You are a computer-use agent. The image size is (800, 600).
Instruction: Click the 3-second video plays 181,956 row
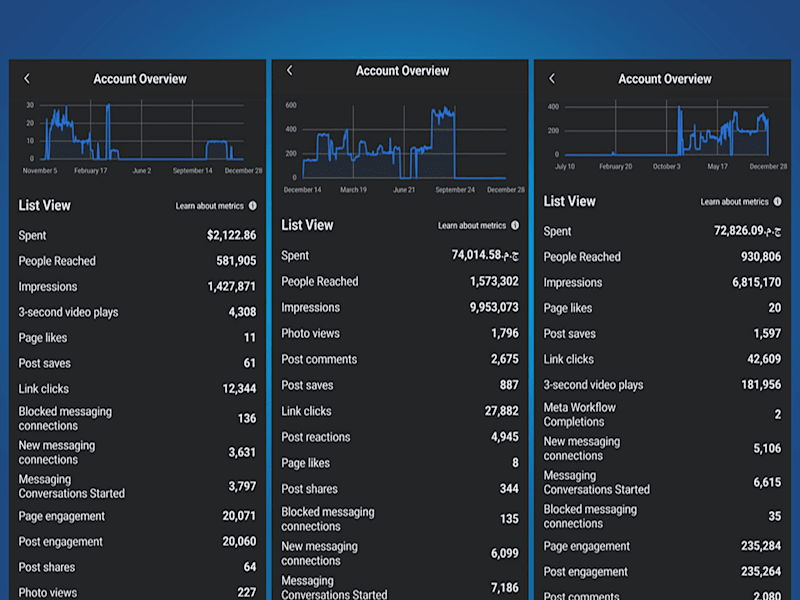[x=662, y=385]
